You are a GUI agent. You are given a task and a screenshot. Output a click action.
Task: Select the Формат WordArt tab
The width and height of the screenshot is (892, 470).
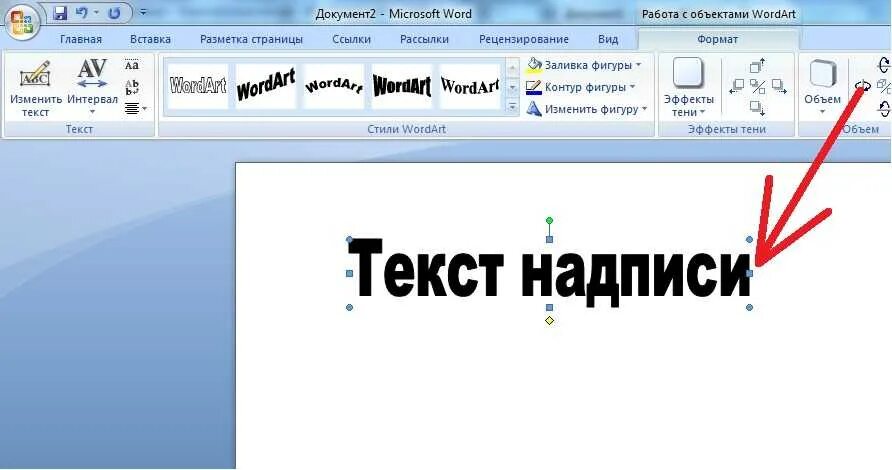point(717,39)
